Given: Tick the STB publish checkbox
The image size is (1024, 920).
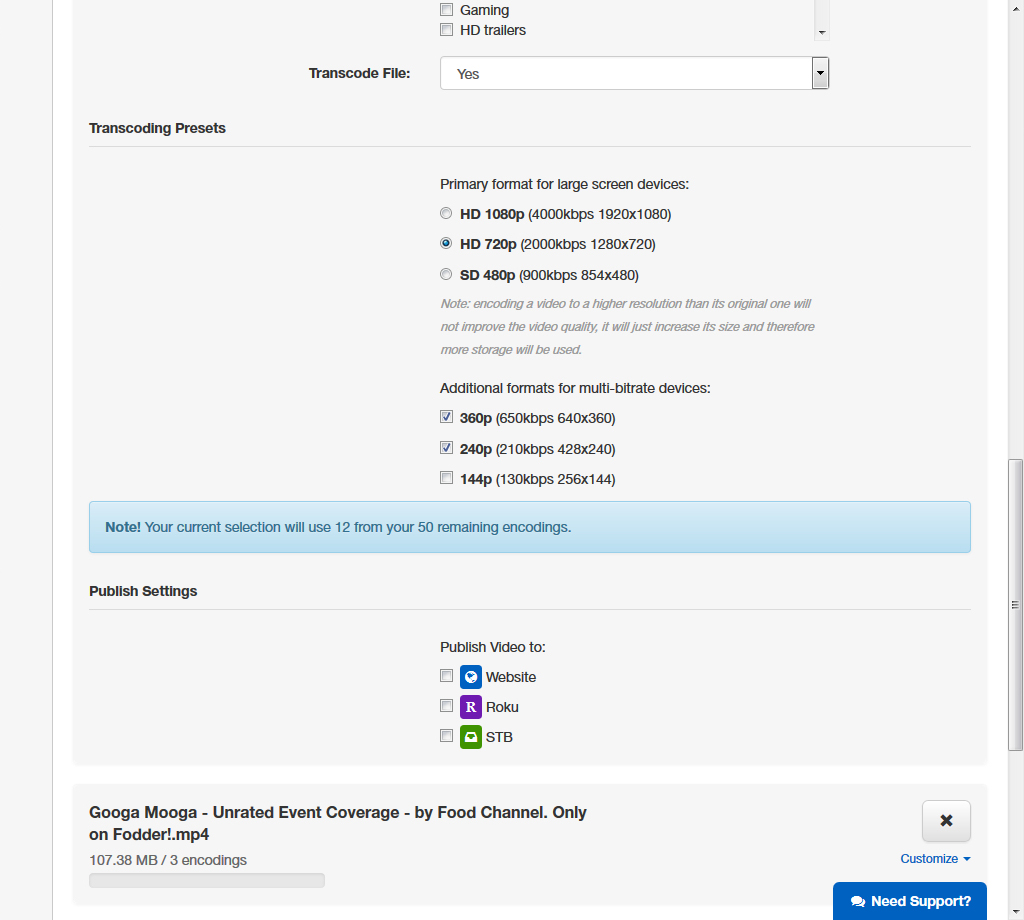Looking at the screenshot, I should (447, 736).
